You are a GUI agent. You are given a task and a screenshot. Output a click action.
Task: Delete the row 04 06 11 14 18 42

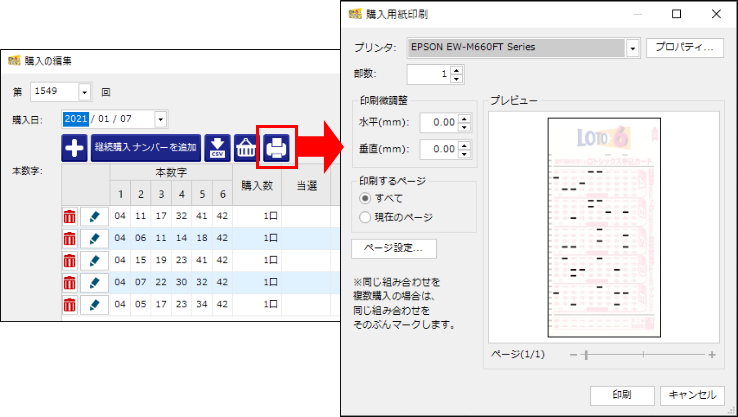click(70, 239)
